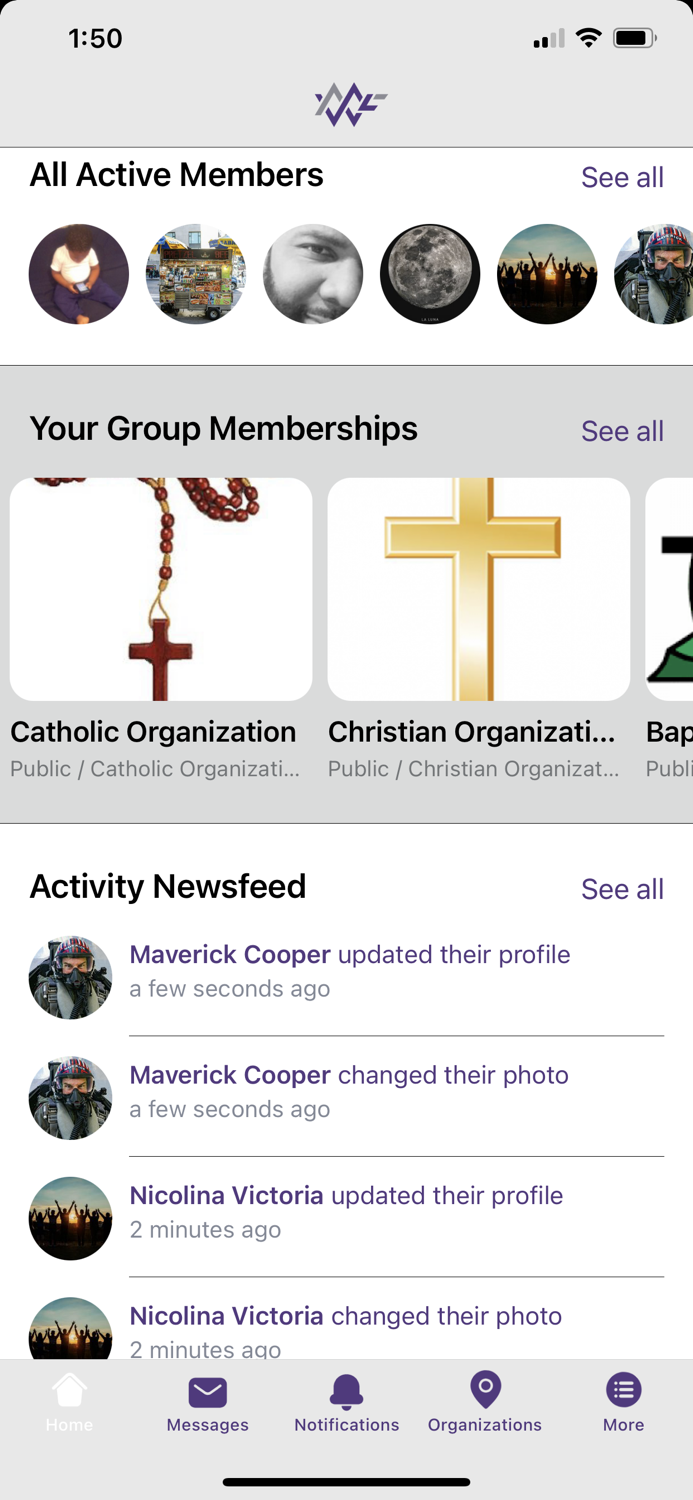Tap the moon avatar under All Active Members
The height and width of the screenshot is (1500, 693).
click(x=430, y=274)
